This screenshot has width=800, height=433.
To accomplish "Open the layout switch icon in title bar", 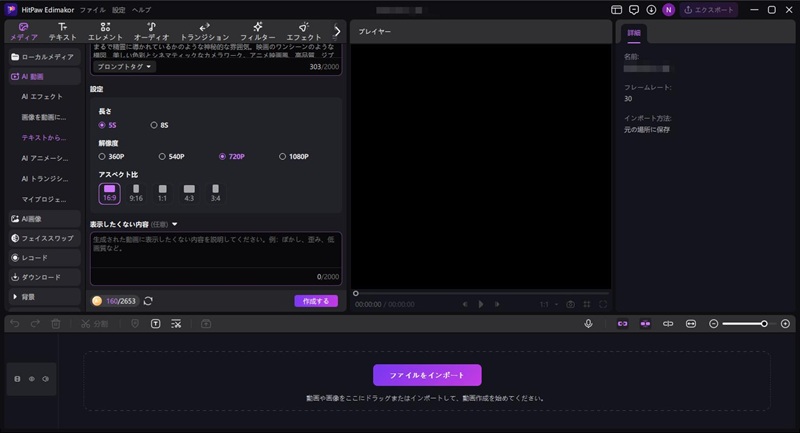I will pyautogui.click(x=616, y=10).
